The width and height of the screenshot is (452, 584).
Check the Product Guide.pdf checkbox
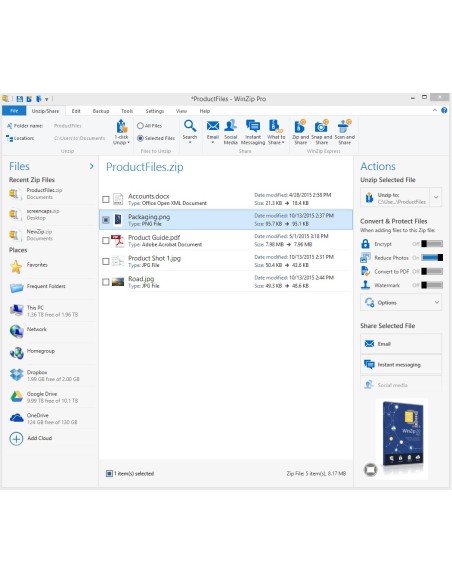[x=106, y=241]
